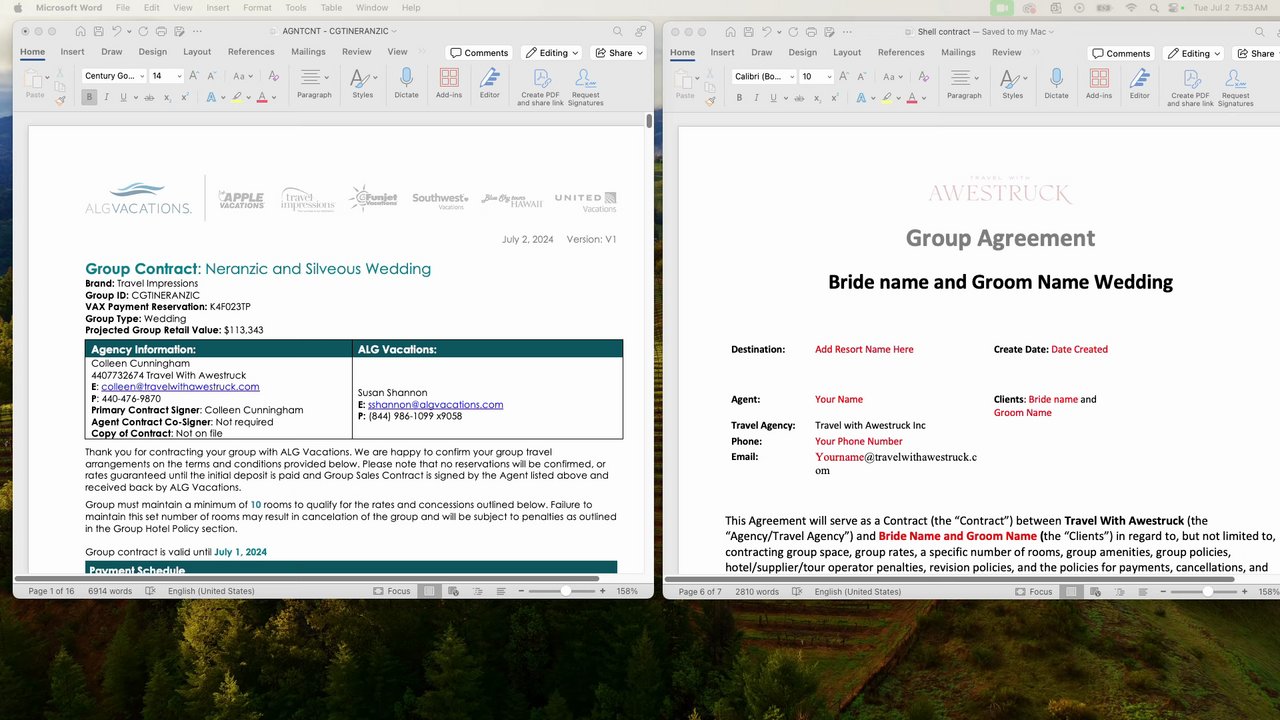Toggle Strikethrough in the AGNTCNT window
This screenshot has width=1280, height=720.
point(149,98)
